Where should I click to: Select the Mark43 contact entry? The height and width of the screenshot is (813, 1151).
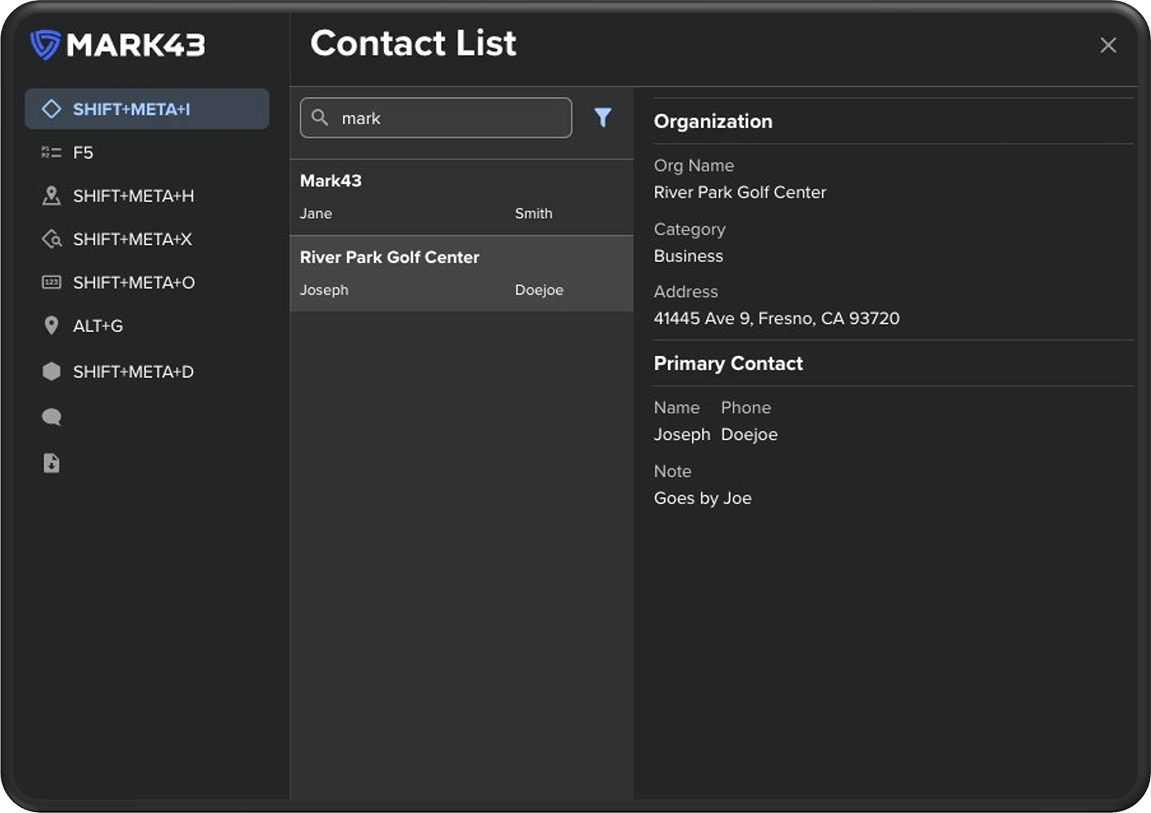pyautogui.click(x=461, y=197)
